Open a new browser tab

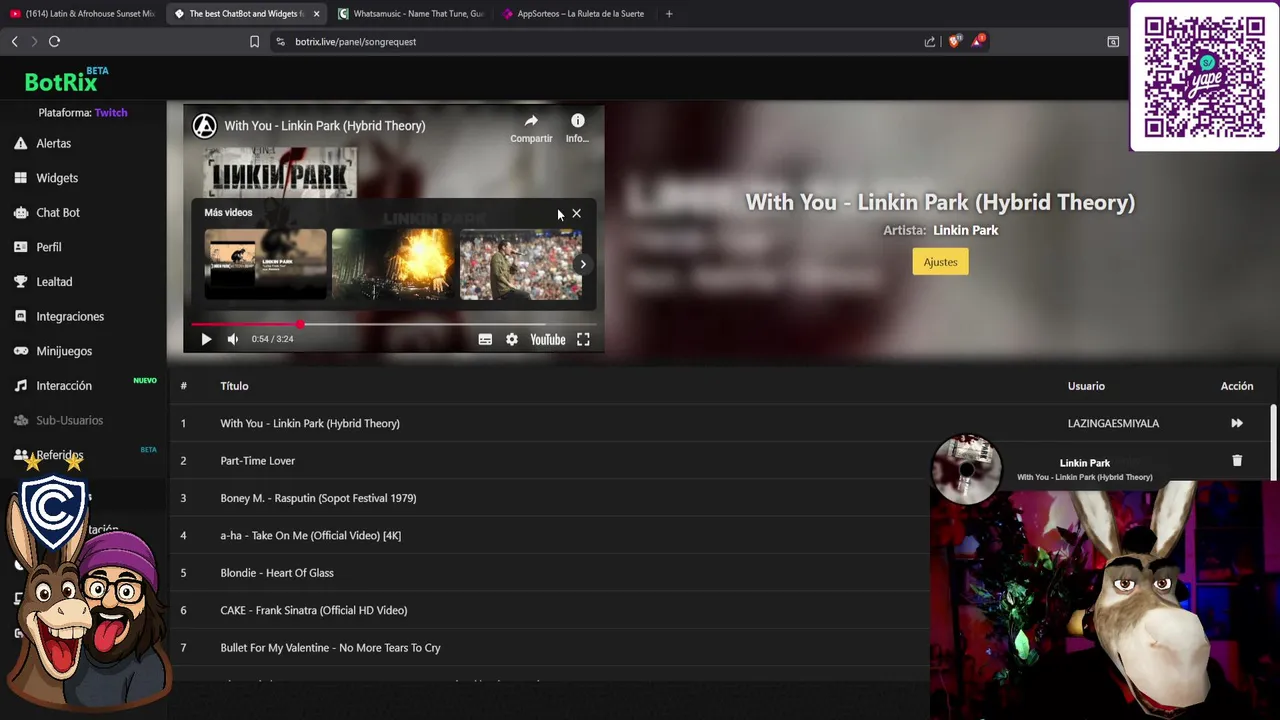pos(669,14)
